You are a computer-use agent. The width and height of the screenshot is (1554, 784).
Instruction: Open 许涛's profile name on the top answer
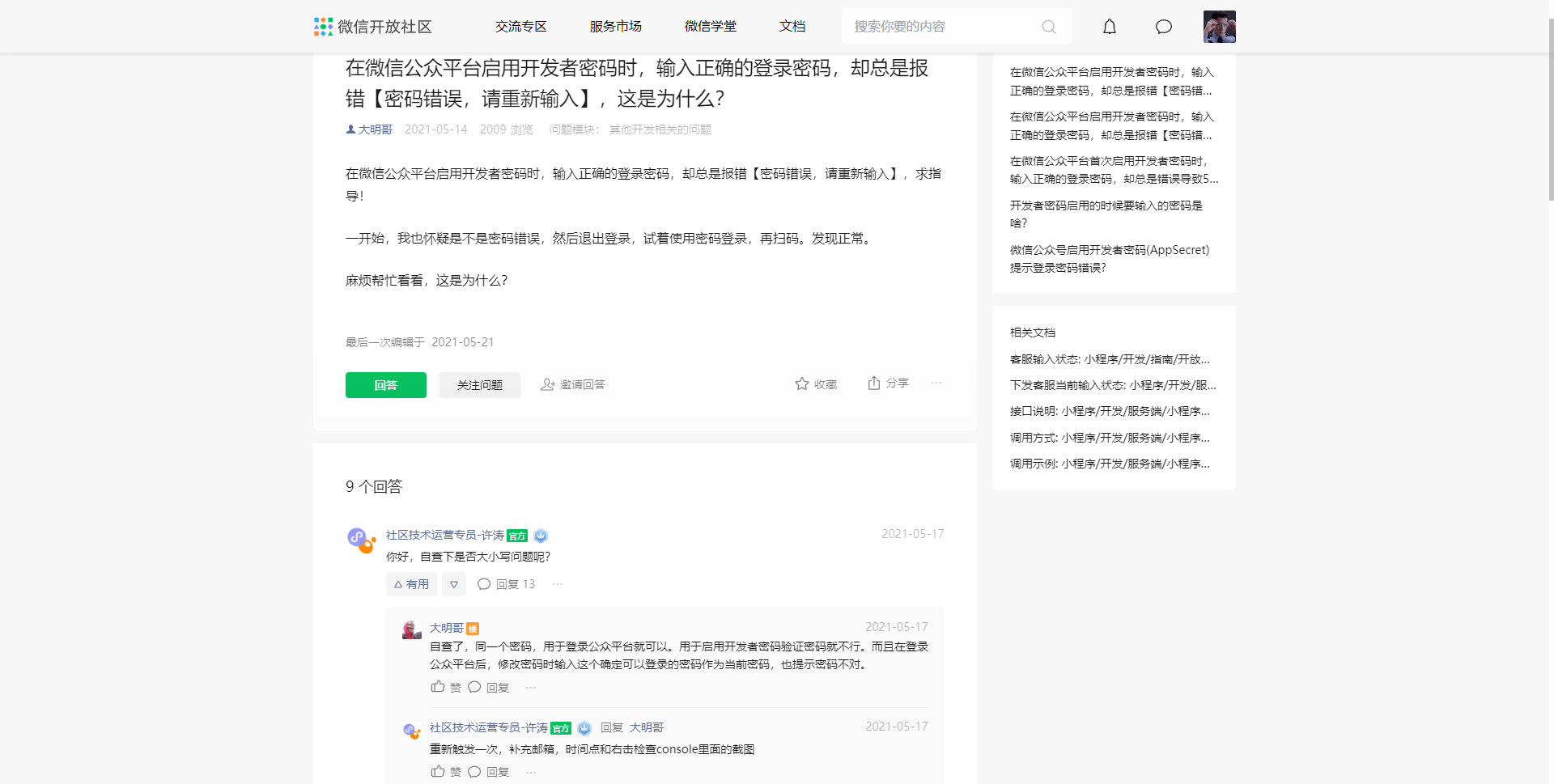tap(445, 535)
